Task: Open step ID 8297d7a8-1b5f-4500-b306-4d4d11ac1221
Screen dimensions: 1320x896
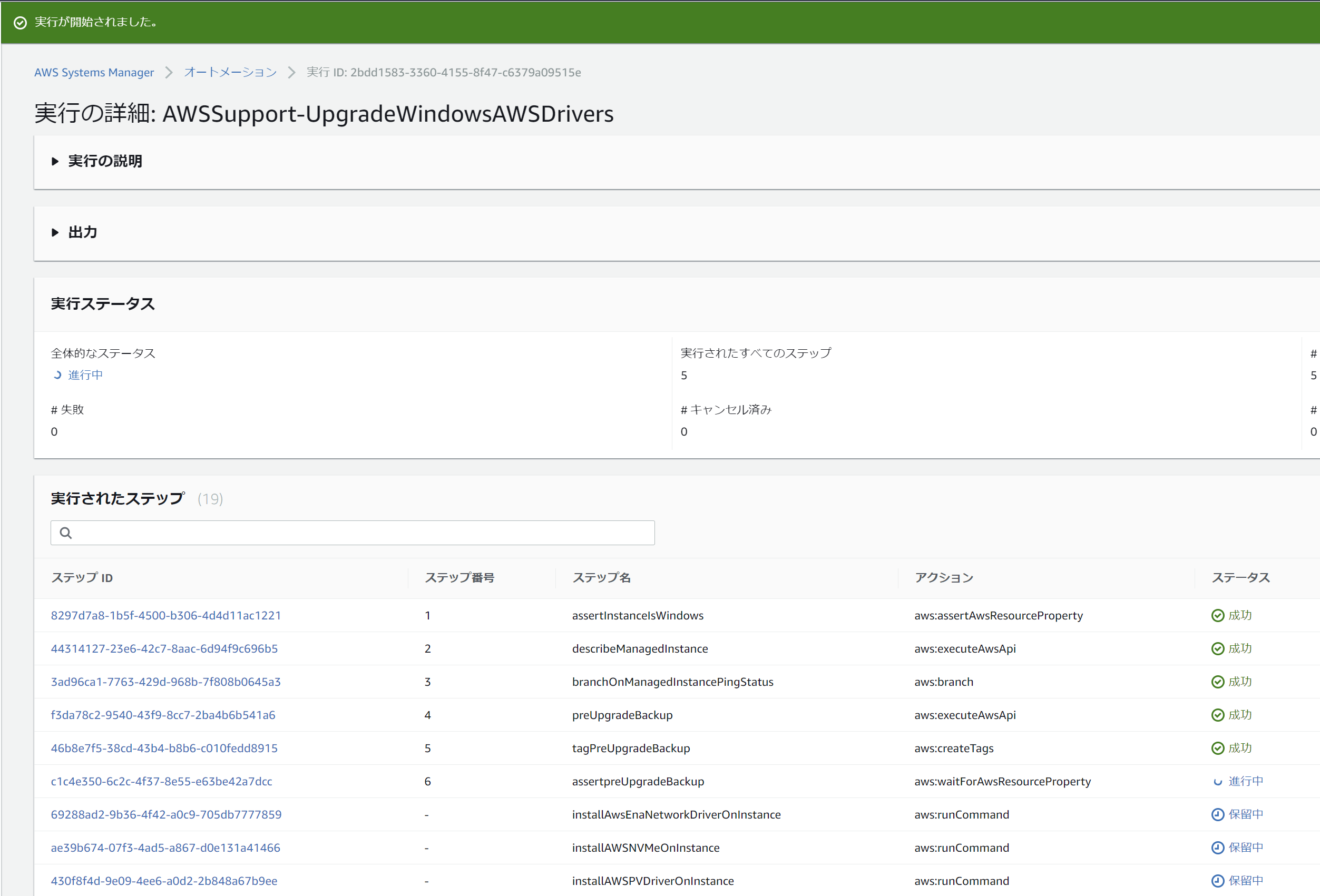Action: click(x=165, y=615)
